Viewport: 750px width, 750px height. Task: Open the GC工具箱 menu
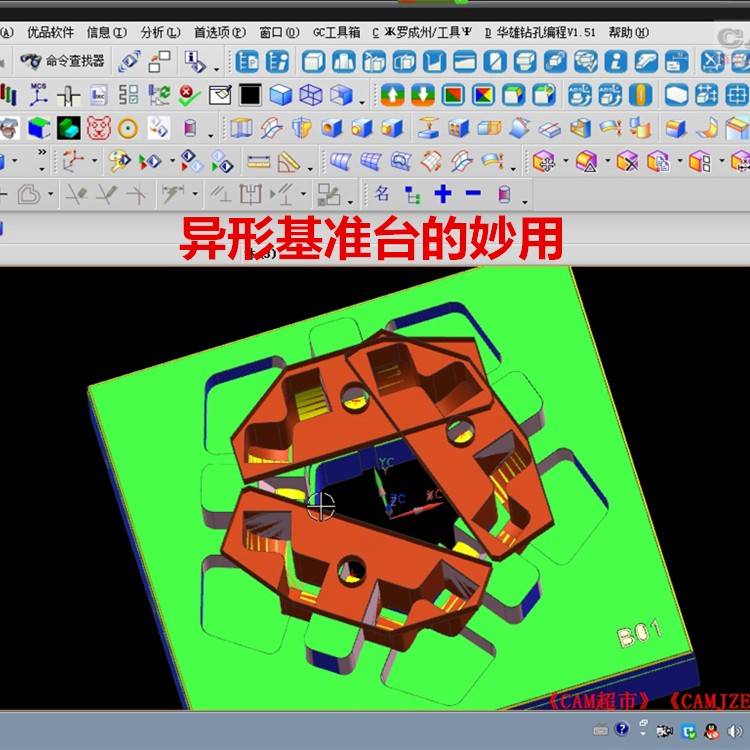point(335,32)
